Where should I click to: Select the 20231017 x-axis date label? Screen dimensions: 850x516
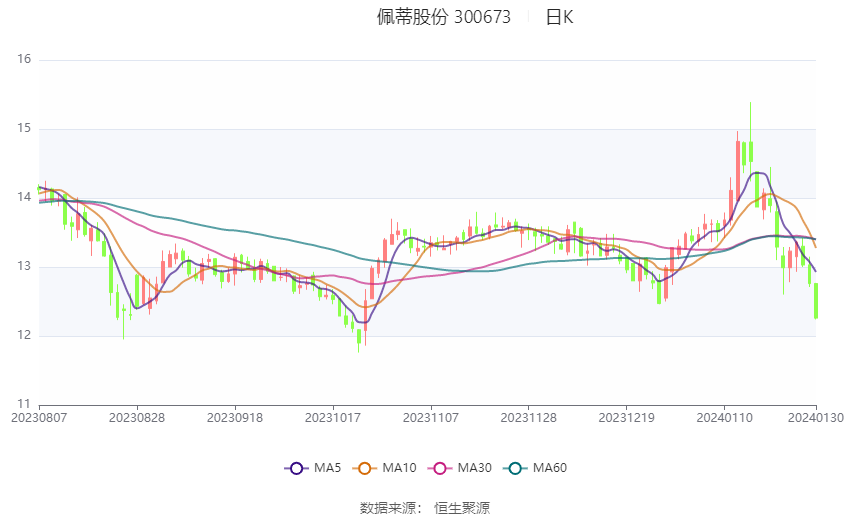333,418
